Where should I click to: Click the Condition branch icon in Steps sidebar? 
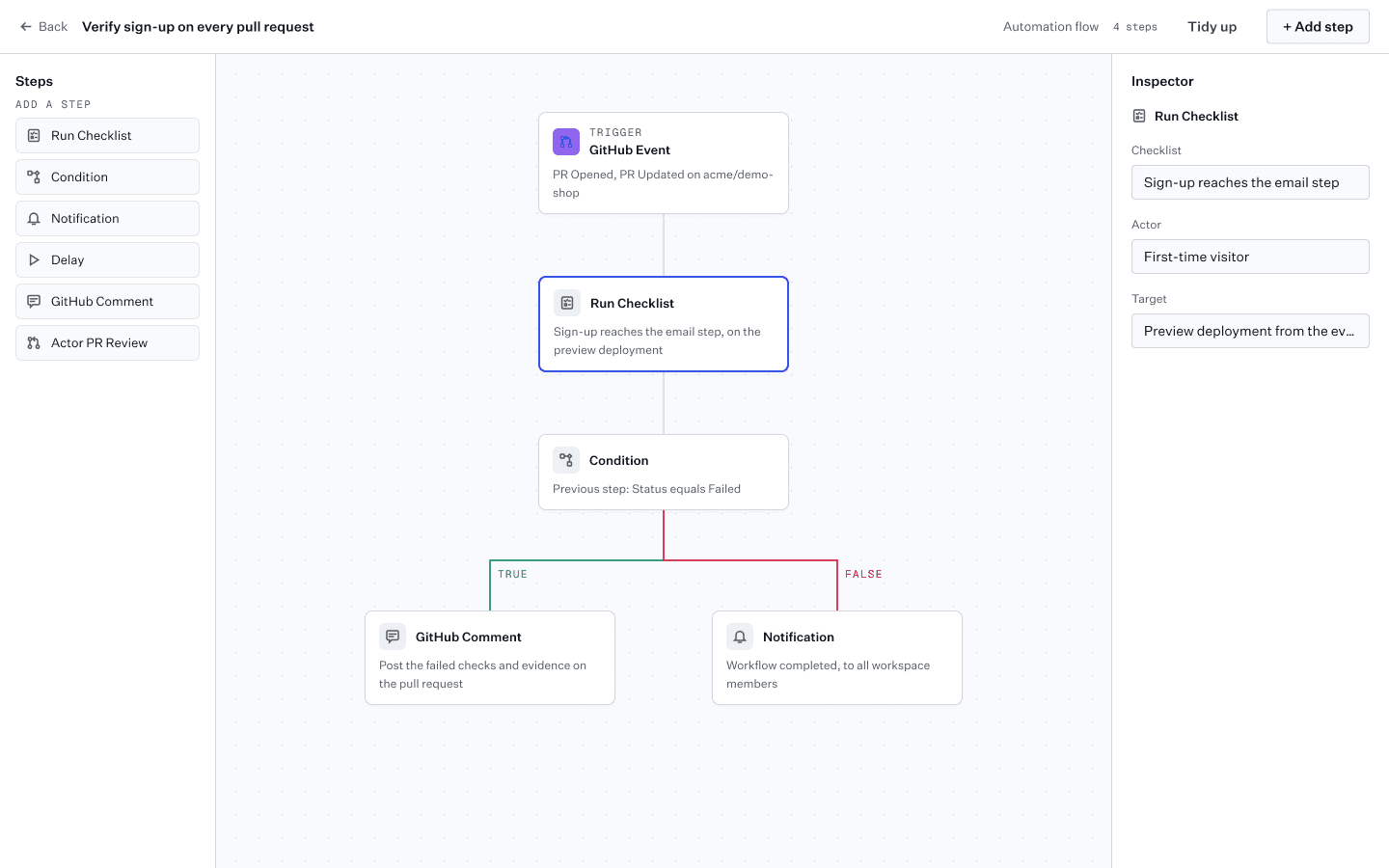click(34, 177)
